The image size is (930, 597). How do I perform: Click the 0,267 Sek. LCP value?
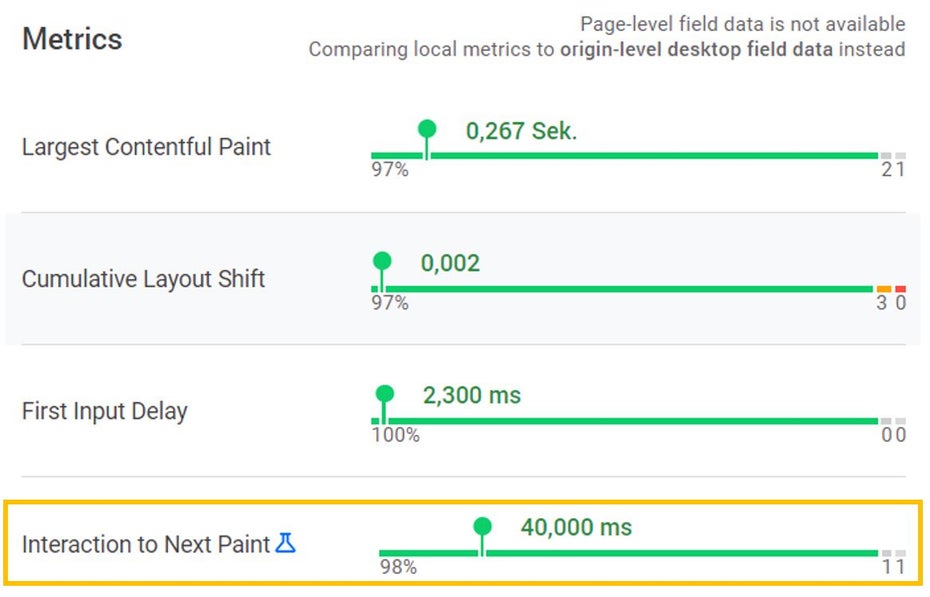click(521, 131)
